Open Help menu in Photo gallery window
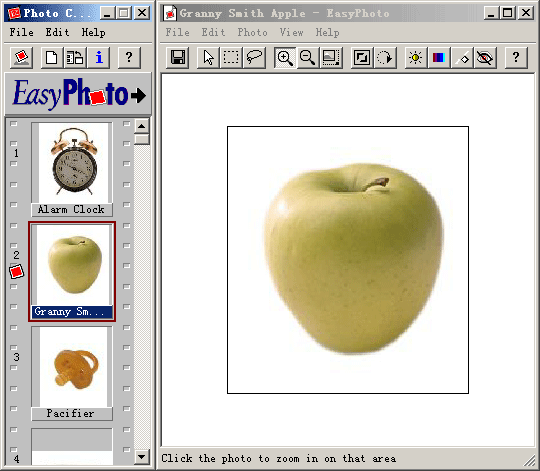Image resolution: width=540 pixels, height=471 pixels. 93,32
